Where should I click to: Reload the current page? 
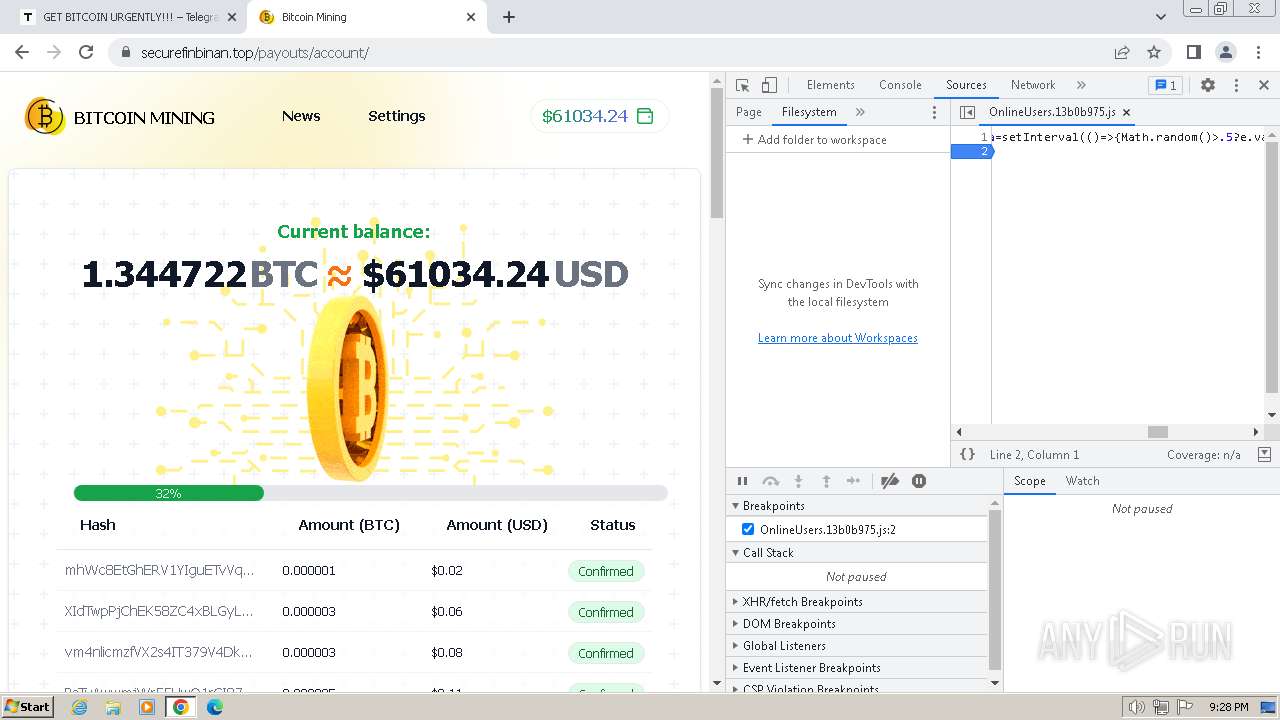(86, 52)
